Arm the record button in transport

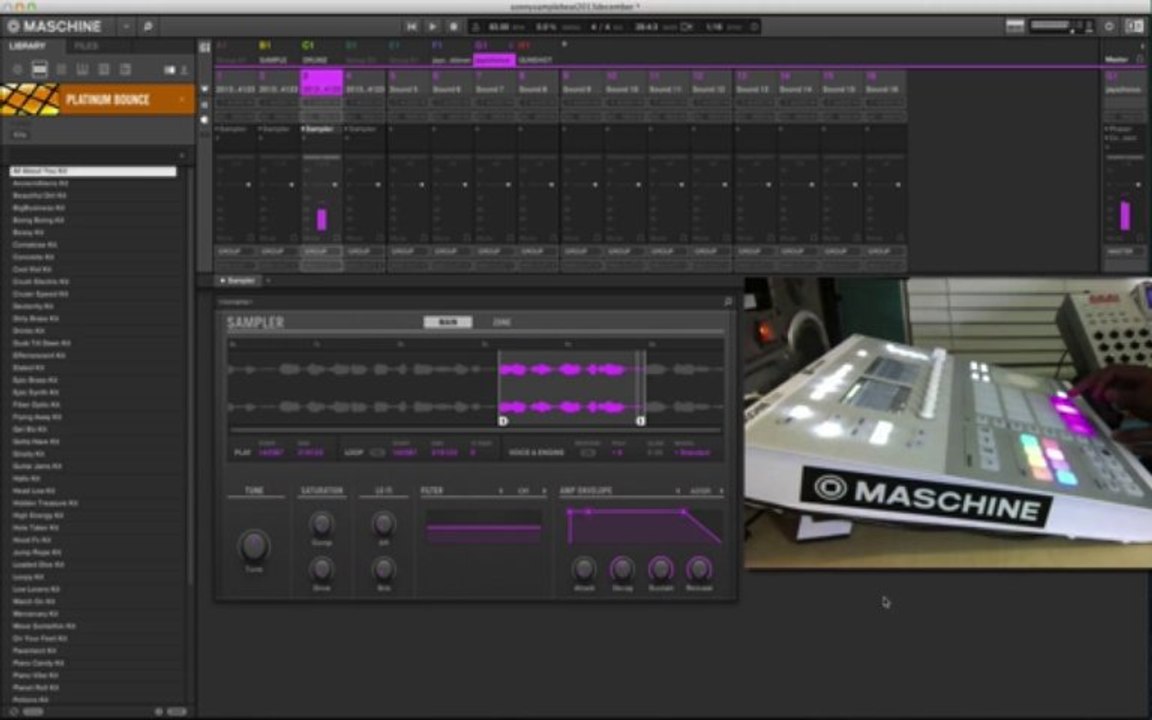(x=454, y=26)
